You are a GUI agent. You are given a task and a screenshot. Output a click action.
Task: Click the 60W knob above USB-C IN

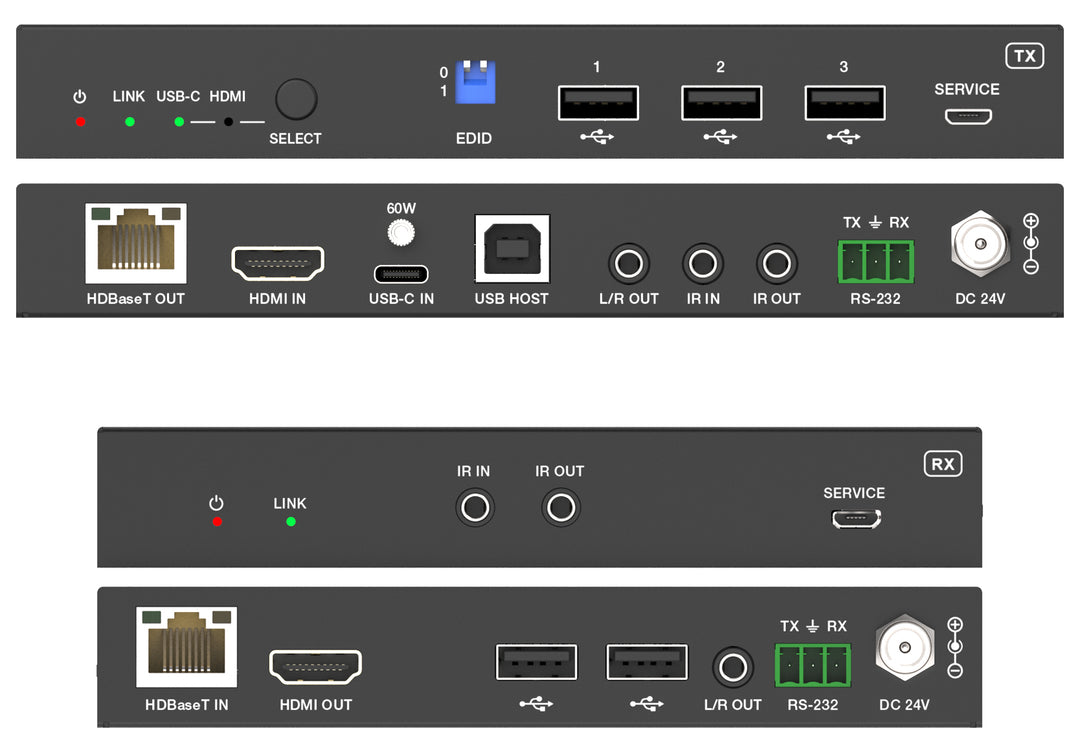(401, 233)
